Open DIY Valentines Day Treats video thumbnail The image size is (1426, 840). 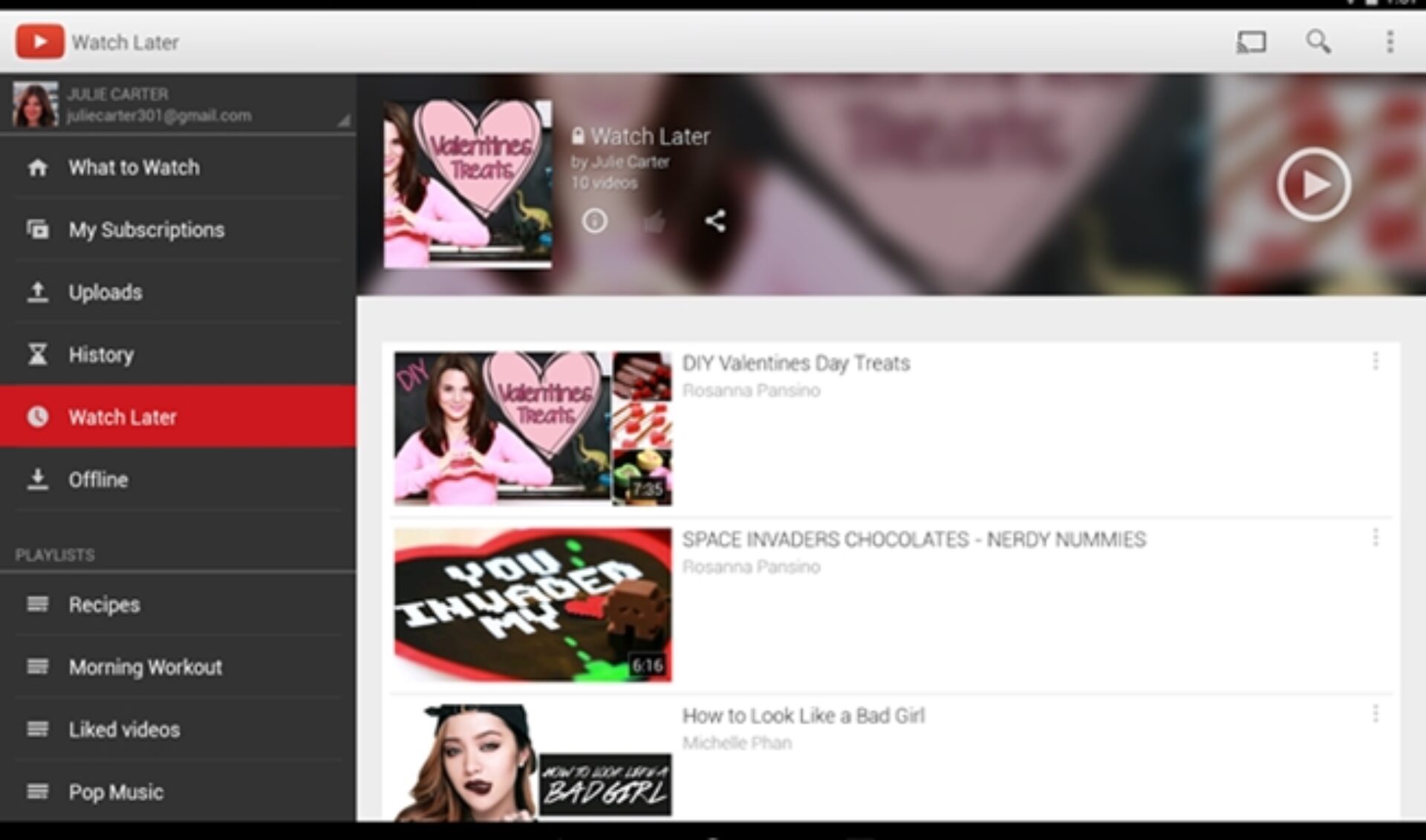[x=533, y=429]
